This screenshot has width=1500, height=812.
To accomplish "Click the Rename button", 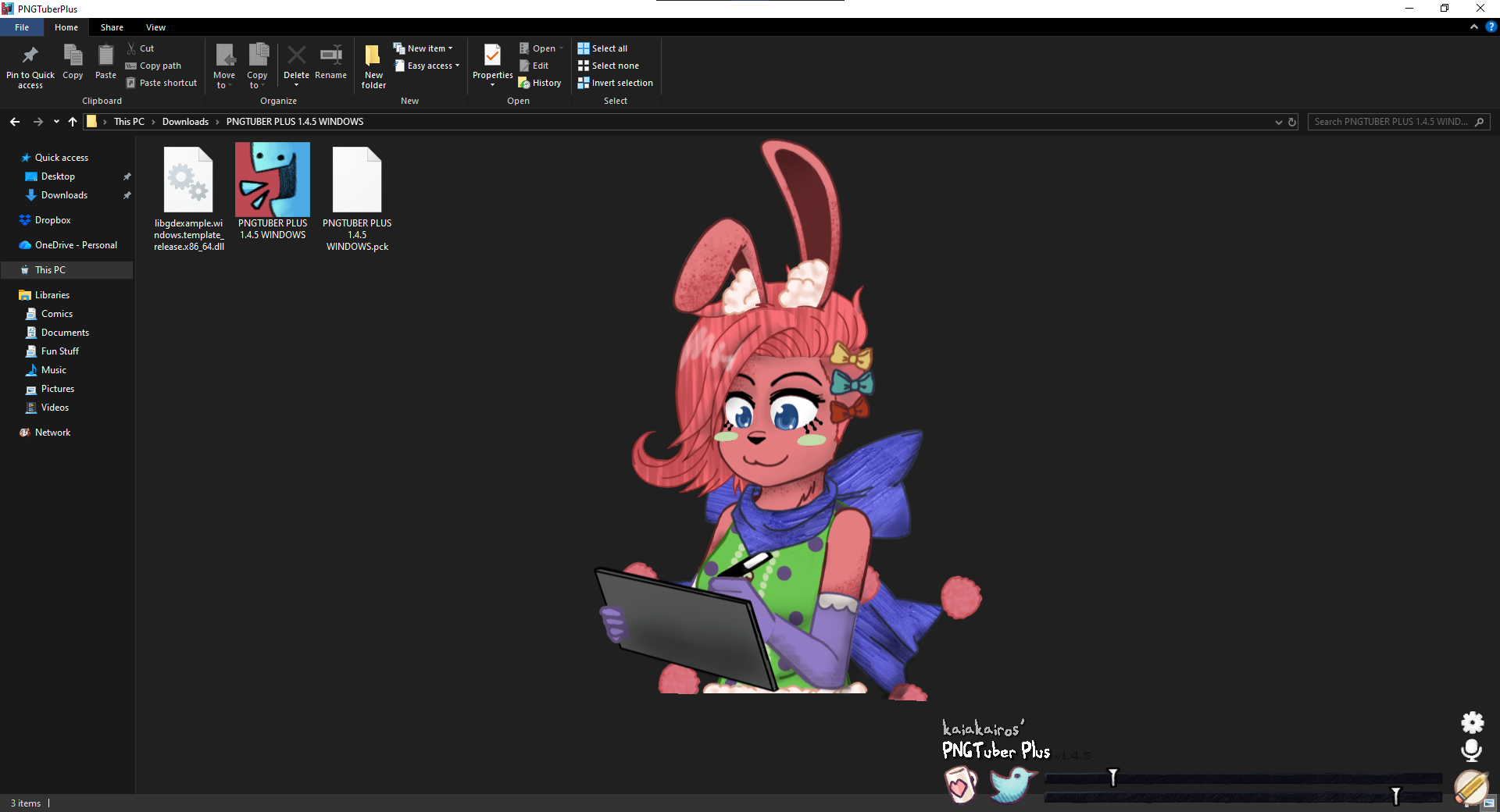I will tap(330, 62).
